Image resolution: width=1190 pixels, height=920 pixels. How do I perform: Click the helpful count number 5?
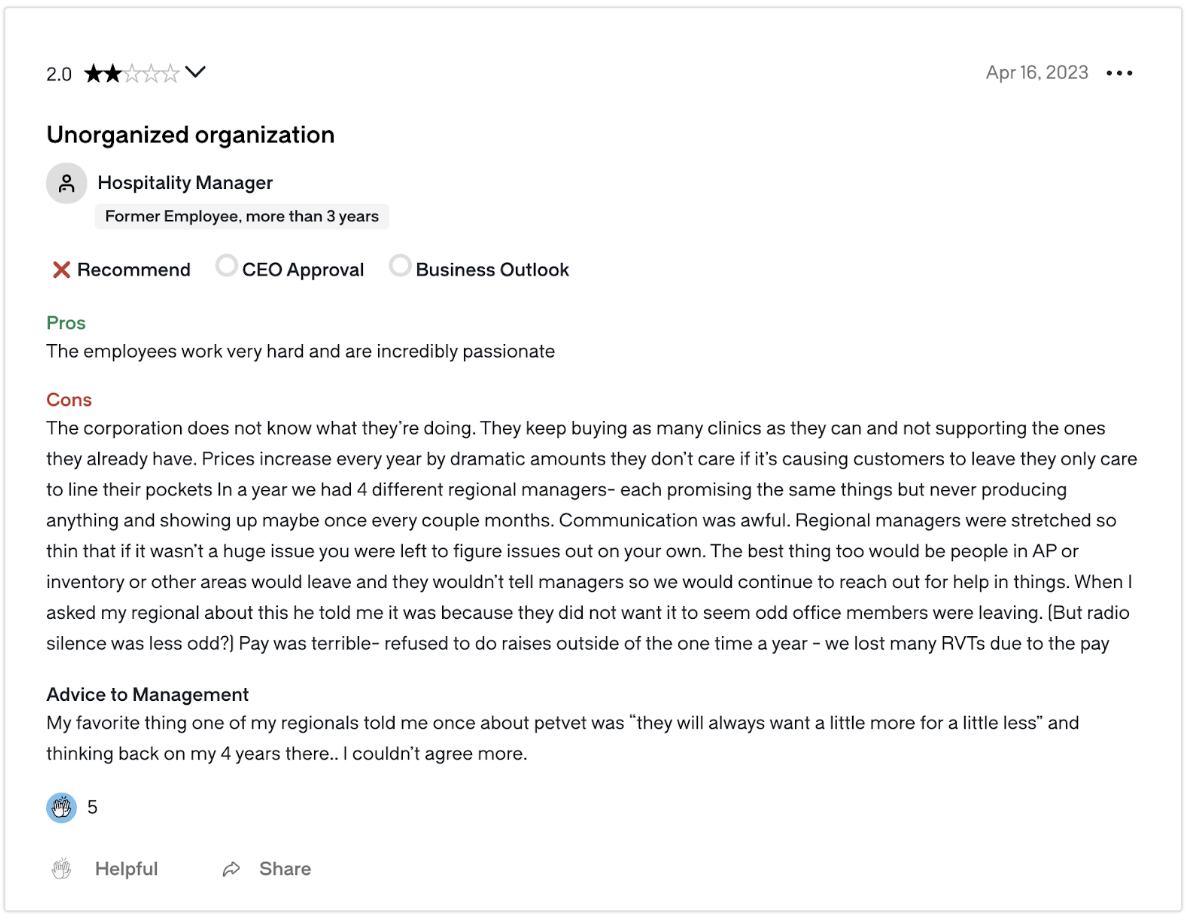pos(92,807)
